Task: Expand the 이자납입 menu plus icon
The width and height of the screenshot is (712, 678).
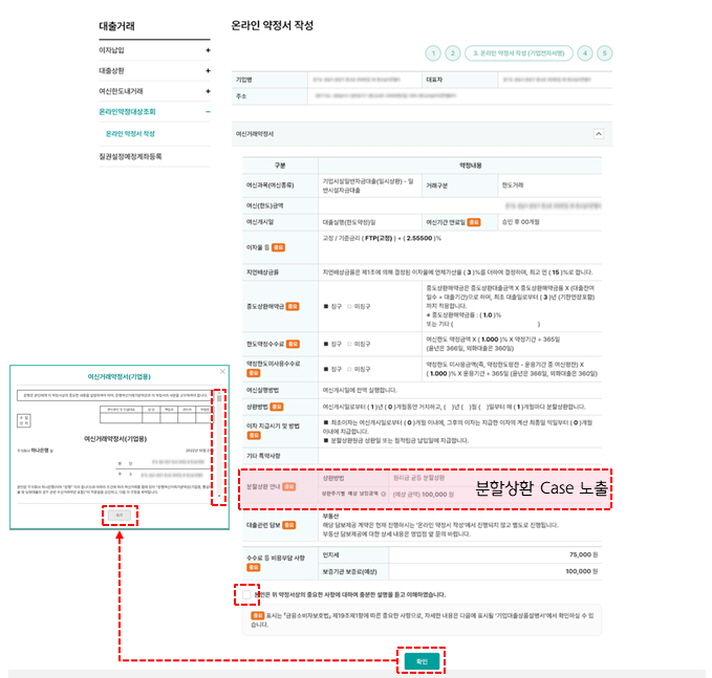Action: coord(208,49)
